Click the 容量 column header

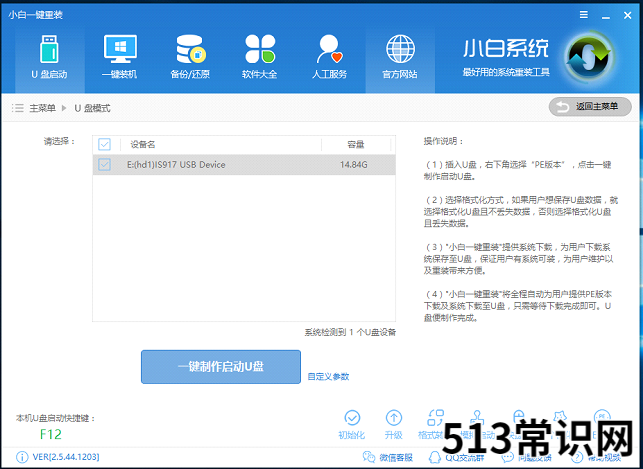356,144
